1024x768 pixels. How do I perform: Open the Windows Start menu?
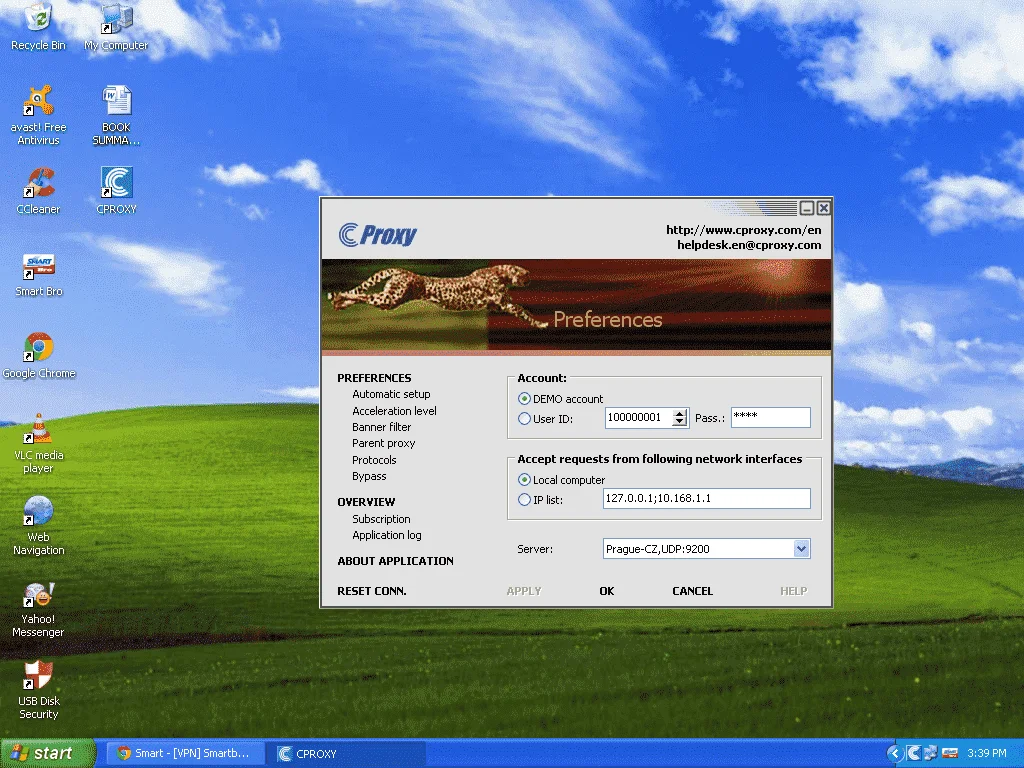pos(47,753)
